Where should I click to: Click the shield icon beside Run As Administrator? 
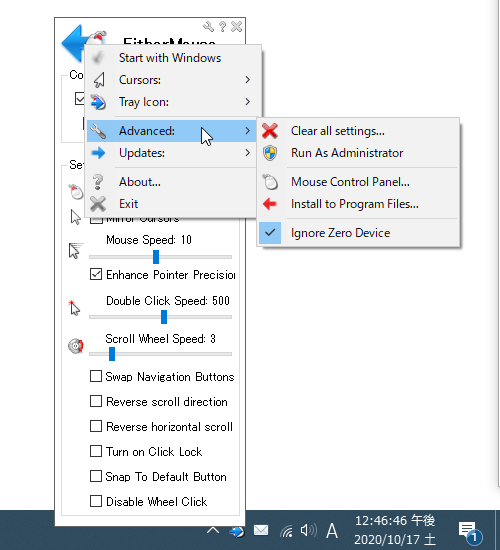tap(270, 153)
